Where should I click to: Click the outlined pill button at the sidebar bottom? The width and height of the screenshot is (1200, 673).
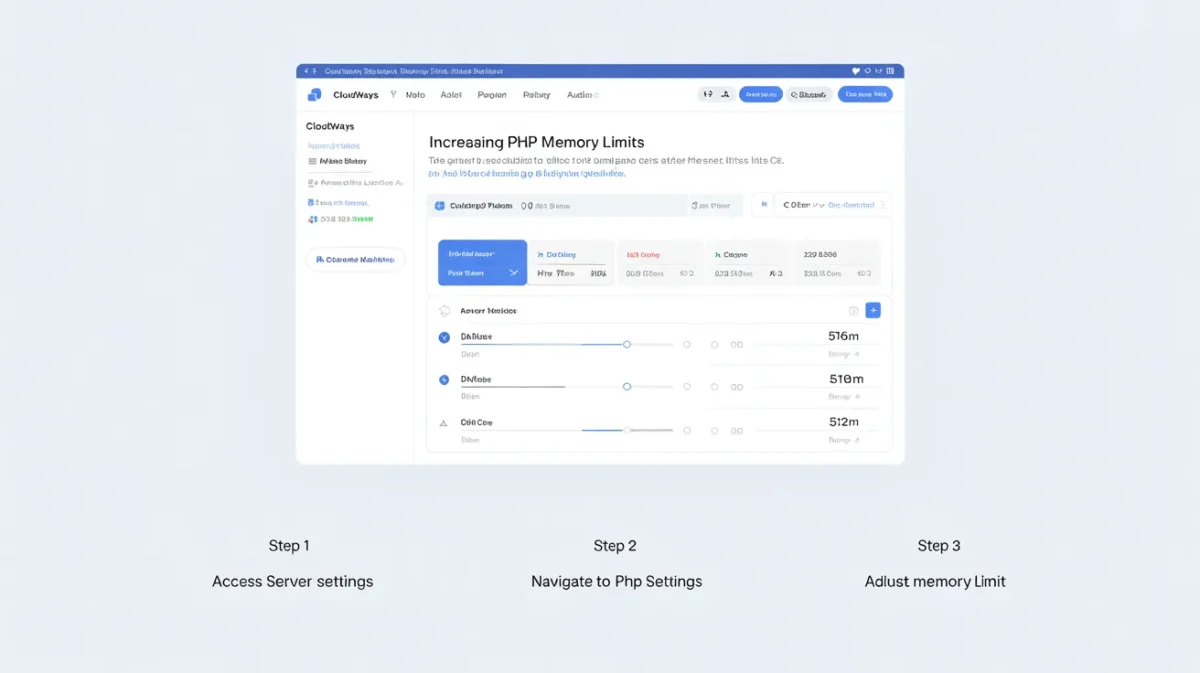coord(355,259)
